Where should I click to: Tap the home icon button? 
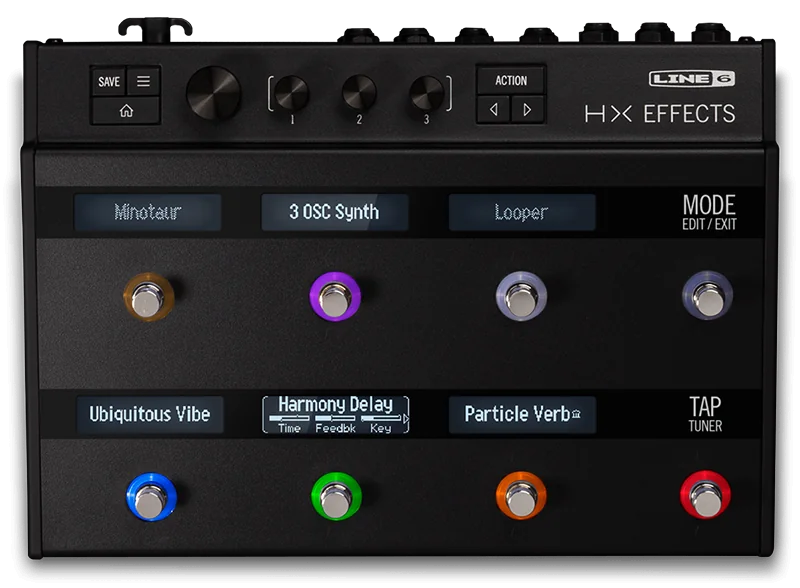pos(126,110)
